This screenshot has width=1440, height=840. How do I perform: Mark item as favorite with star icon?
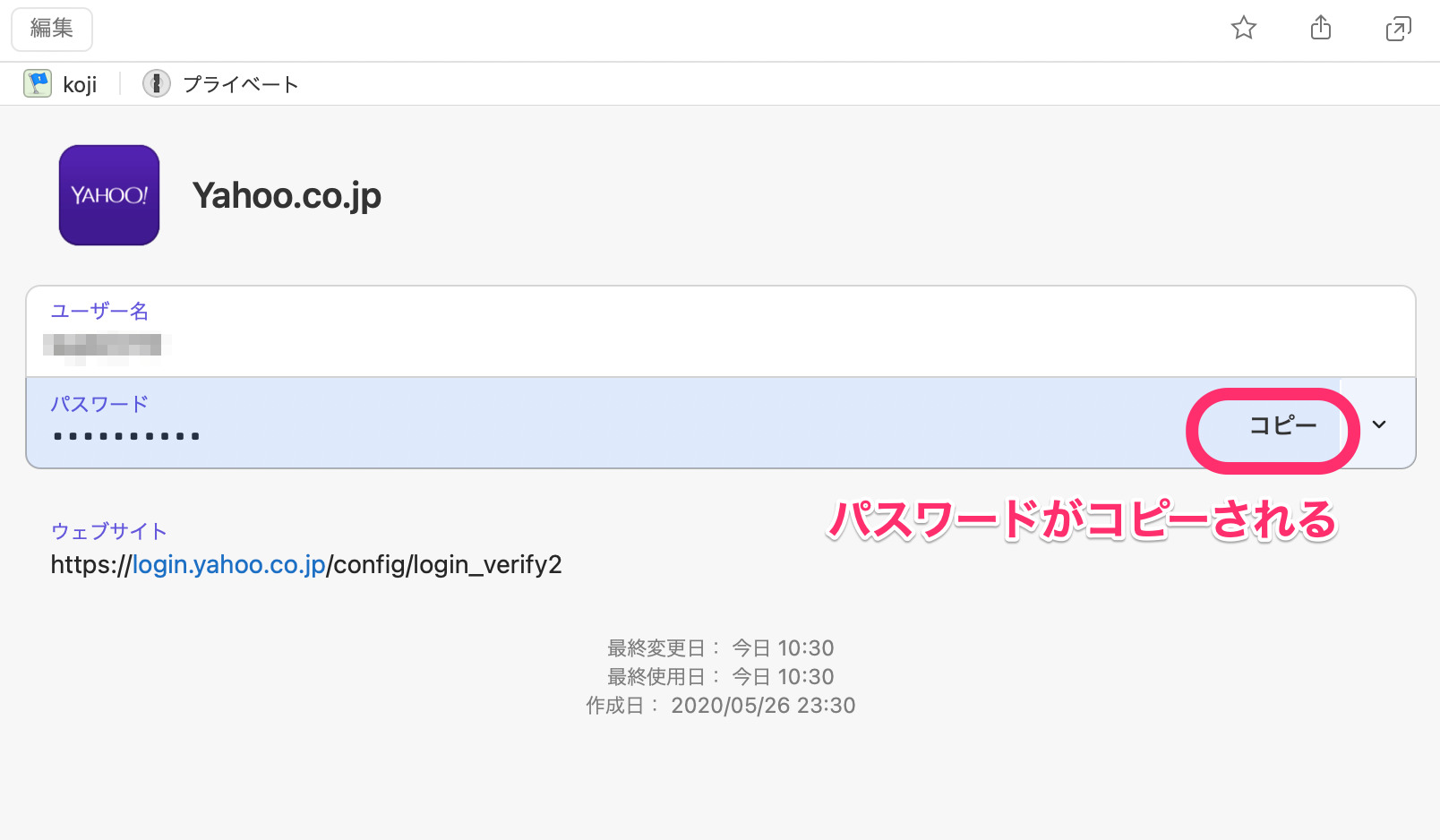point(1243,29)
